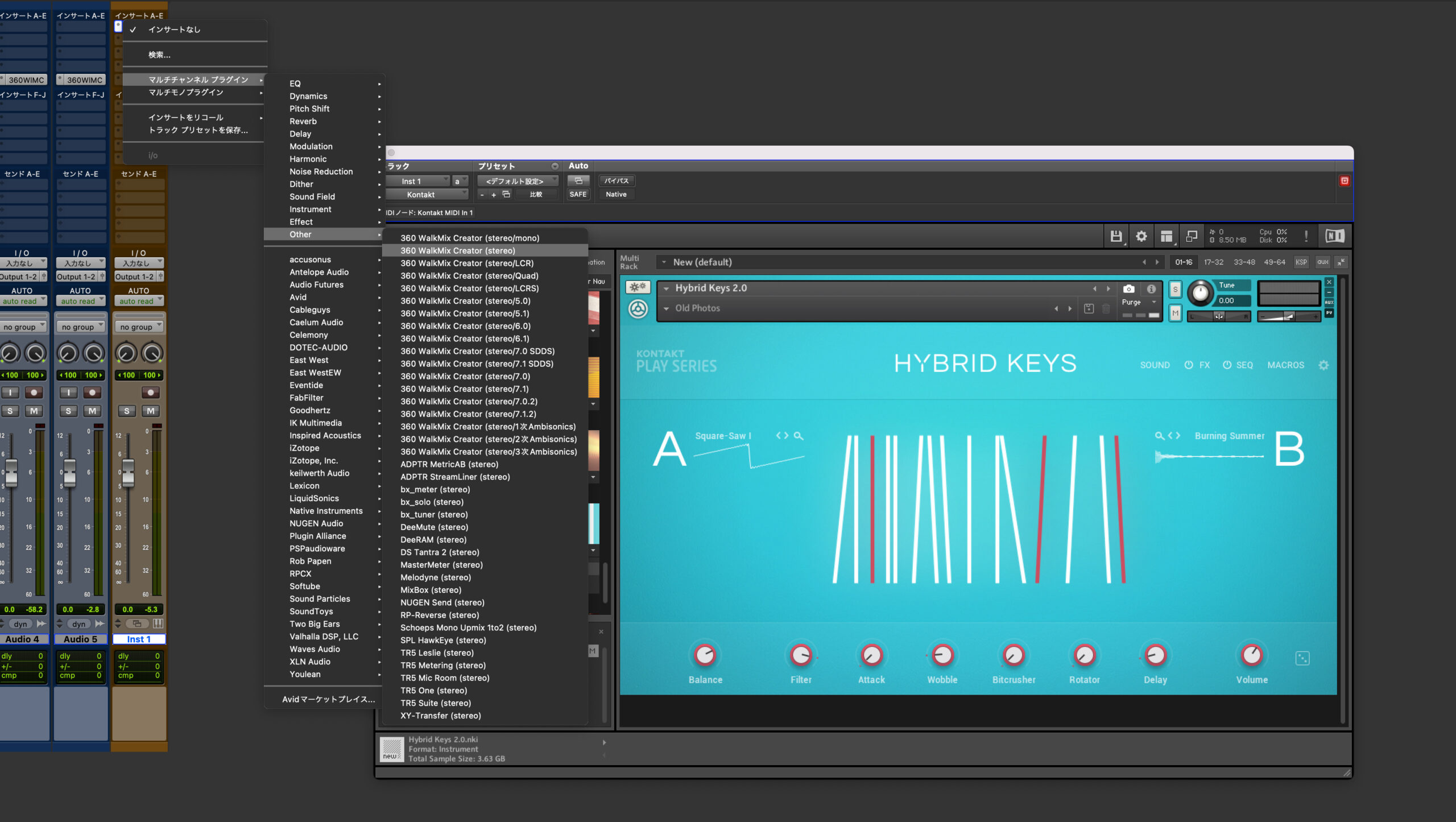Mute the Inst 1 track
Image resolution: width=1456 pixels, height=822 pixels.
pos(151,411)
